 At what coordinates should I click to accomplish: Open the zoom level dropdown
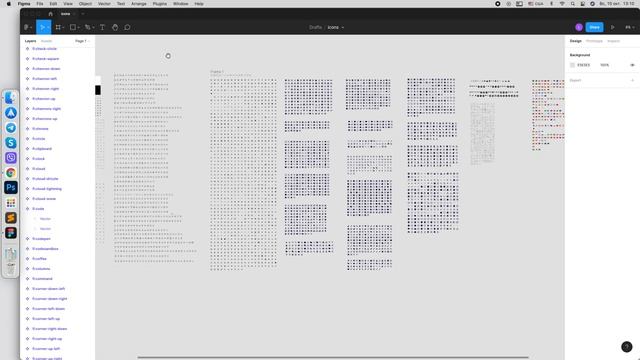point(629,27)
